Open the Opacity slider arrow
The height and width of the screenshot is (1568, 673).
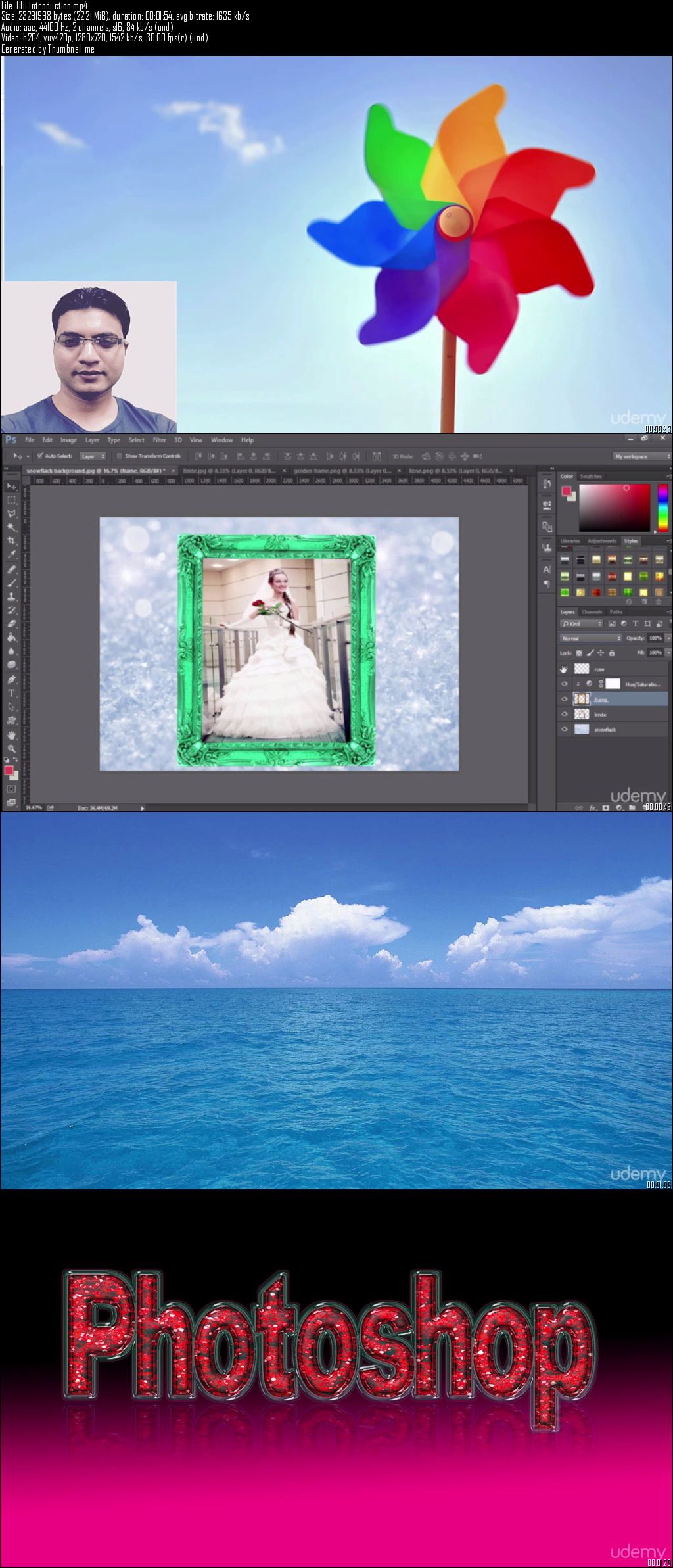click(x=668, y=638)
